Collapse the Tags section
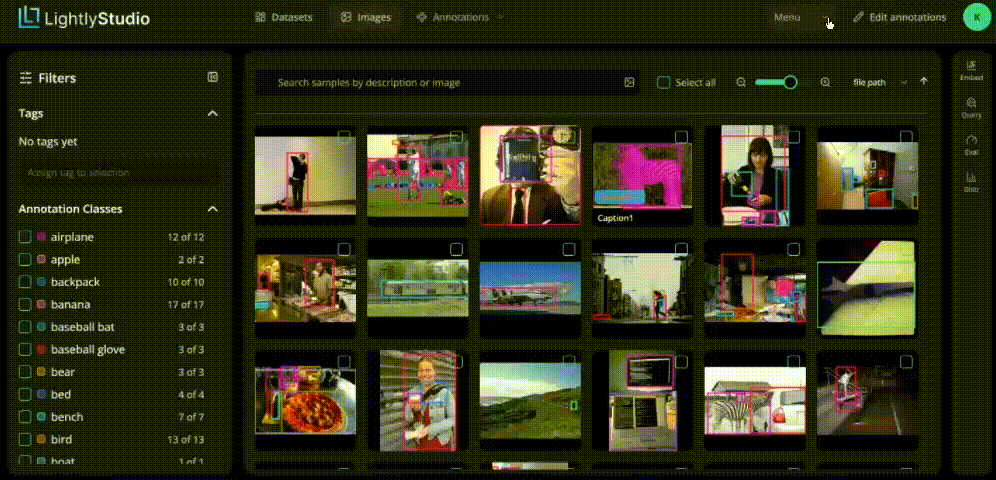This screenshot has height=480, width=996. pyautogui.click(x=213, y=114)
